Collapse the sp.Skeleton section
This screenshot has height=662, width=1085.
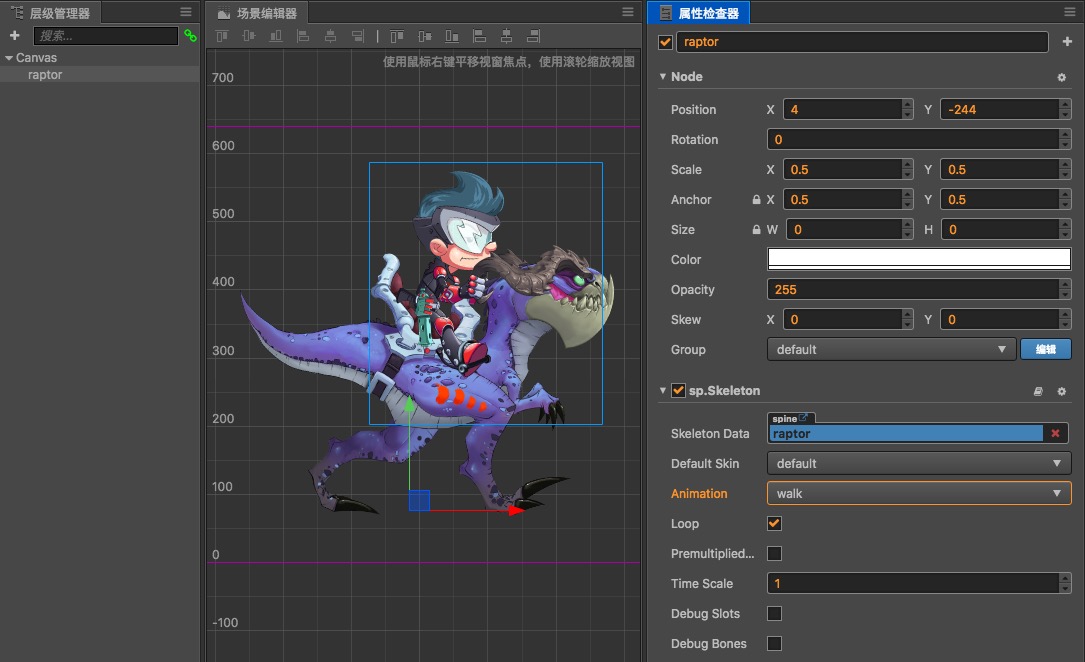(662, 391)
